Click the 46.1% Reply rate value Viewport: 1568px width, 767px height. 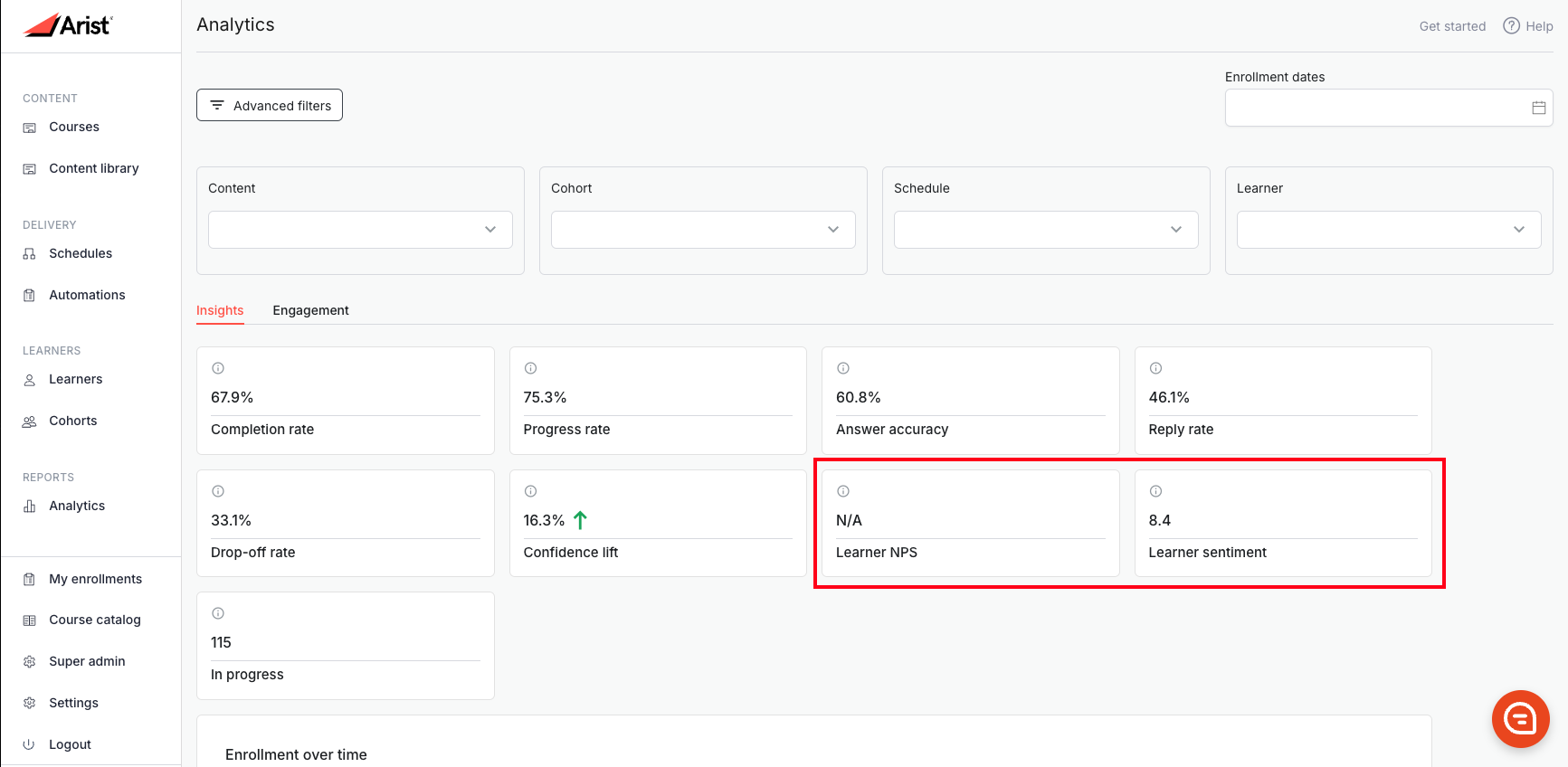point(1169,397)
